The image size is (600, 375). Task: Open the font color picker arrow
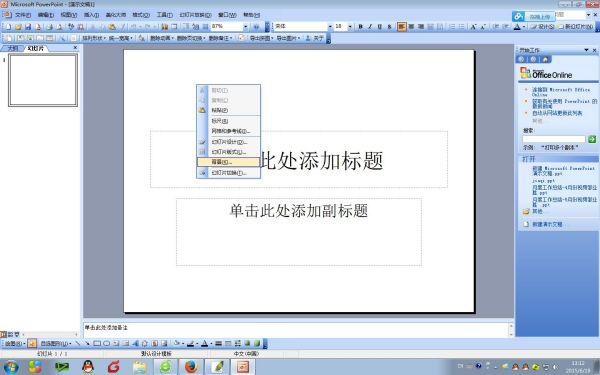point(523,26)
